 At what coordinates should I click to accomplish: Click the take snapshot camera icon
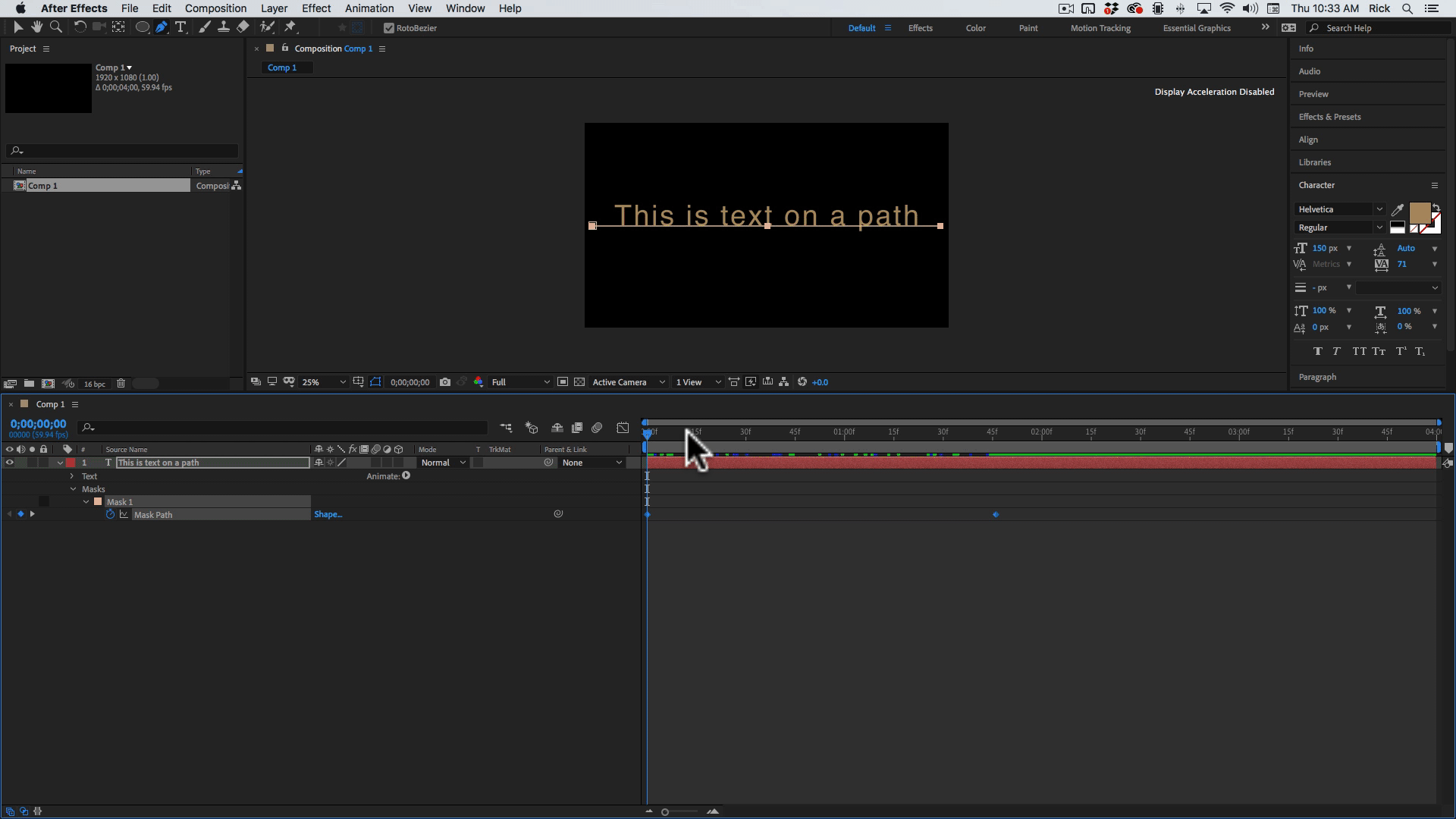click(445, 382)
